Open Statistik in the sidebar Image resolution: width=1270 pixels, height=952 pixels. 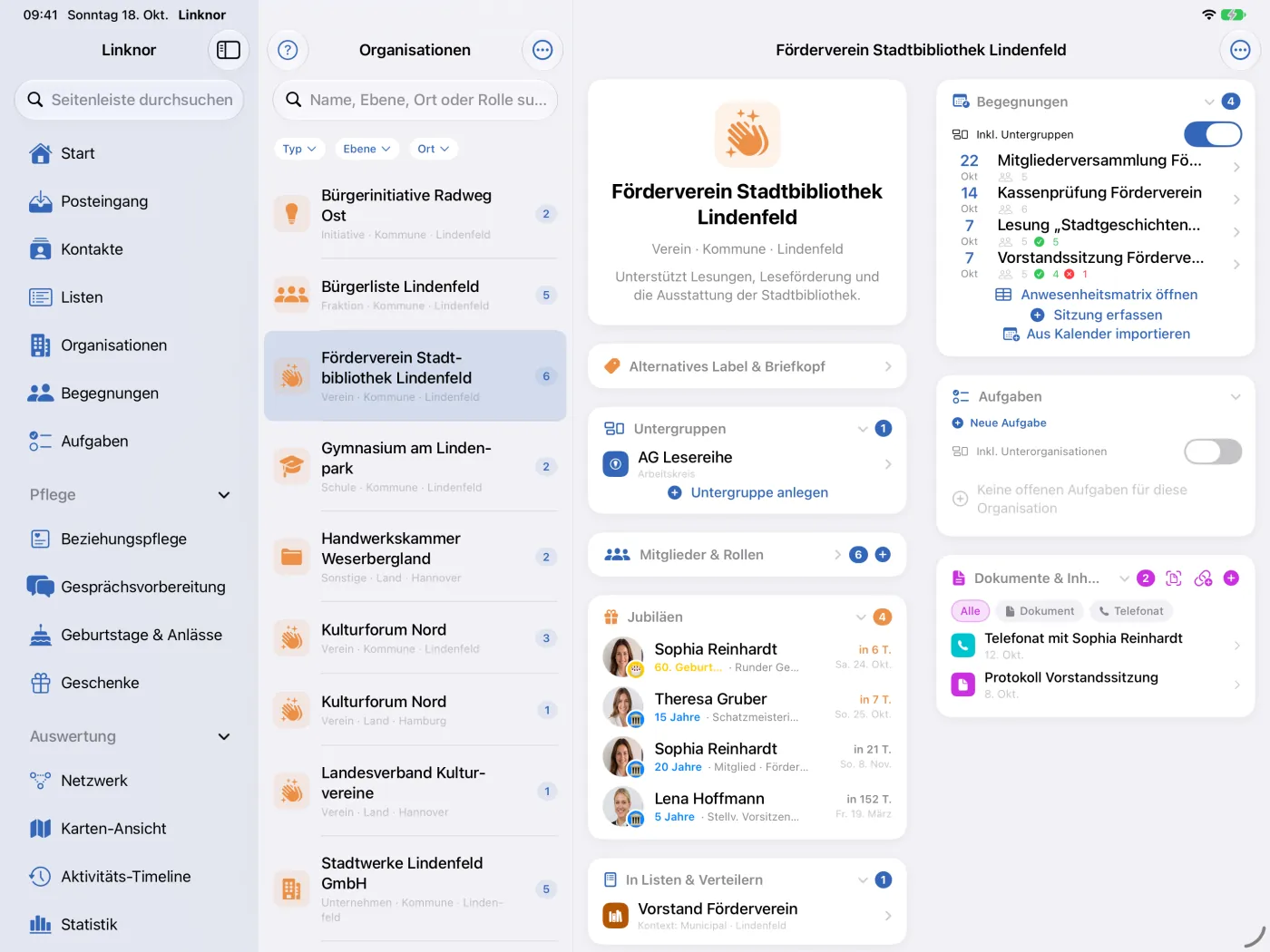129,925
